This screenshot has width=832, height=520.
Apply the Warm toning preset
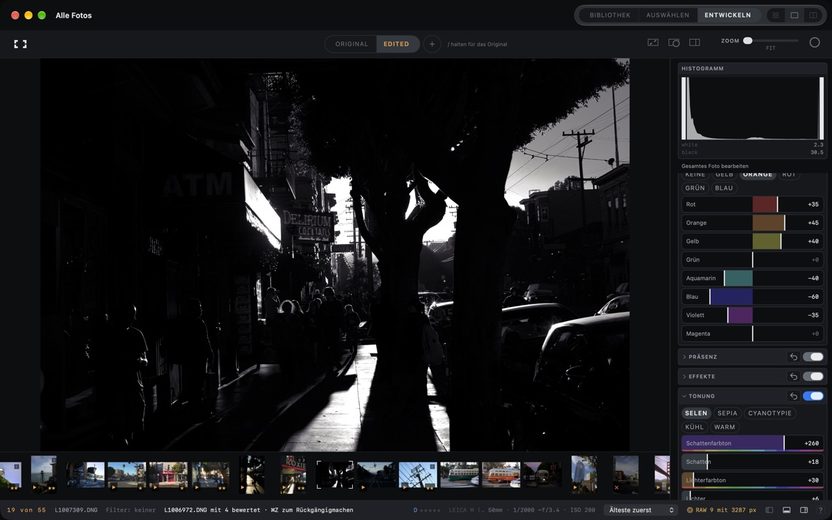coord(725,427)
